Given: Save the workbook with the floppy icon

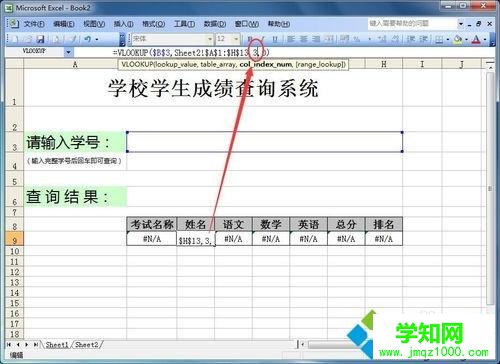Looking at the screenshot, I should click(41, 39).
